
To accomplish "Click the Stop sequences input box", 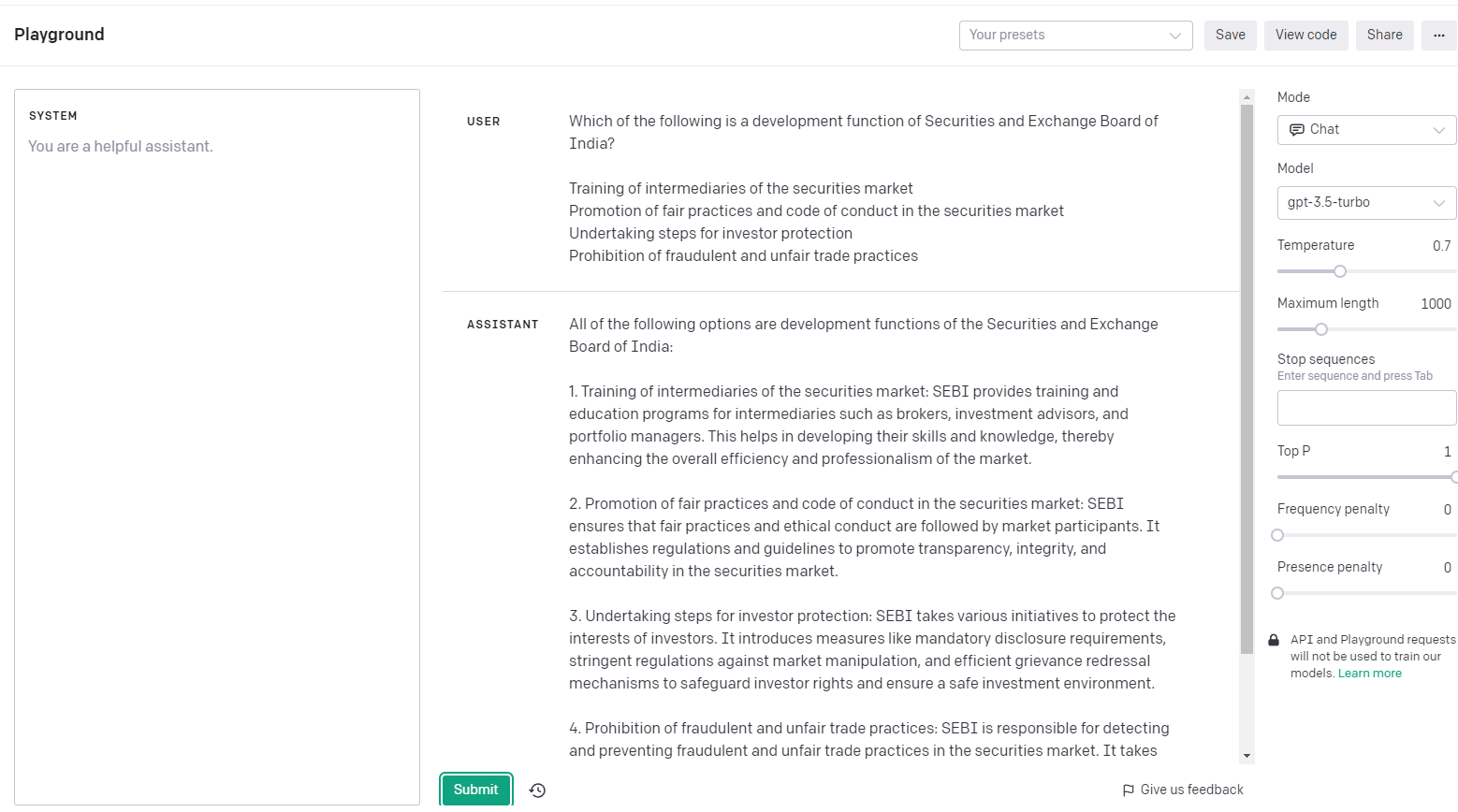I will pyautogui.click(x=1366, y=408).
